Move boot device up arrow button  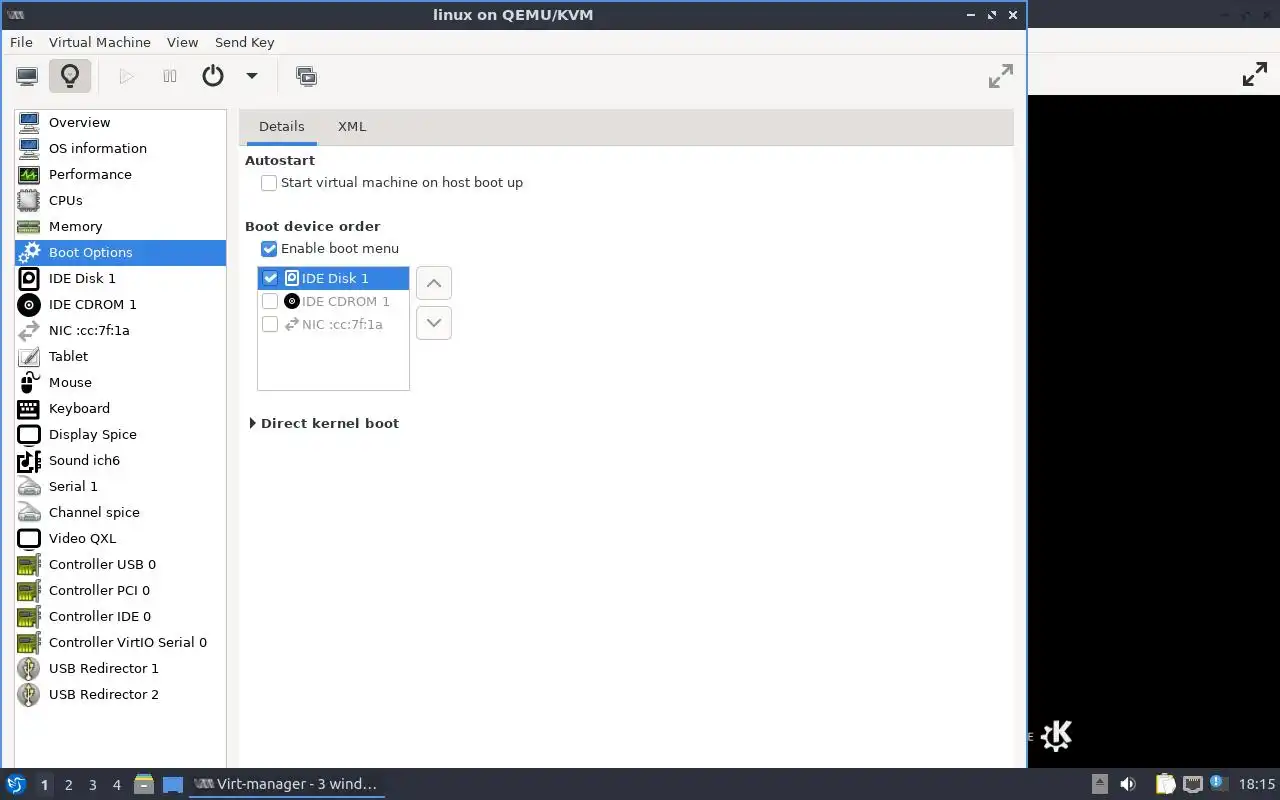coord(433,283)
